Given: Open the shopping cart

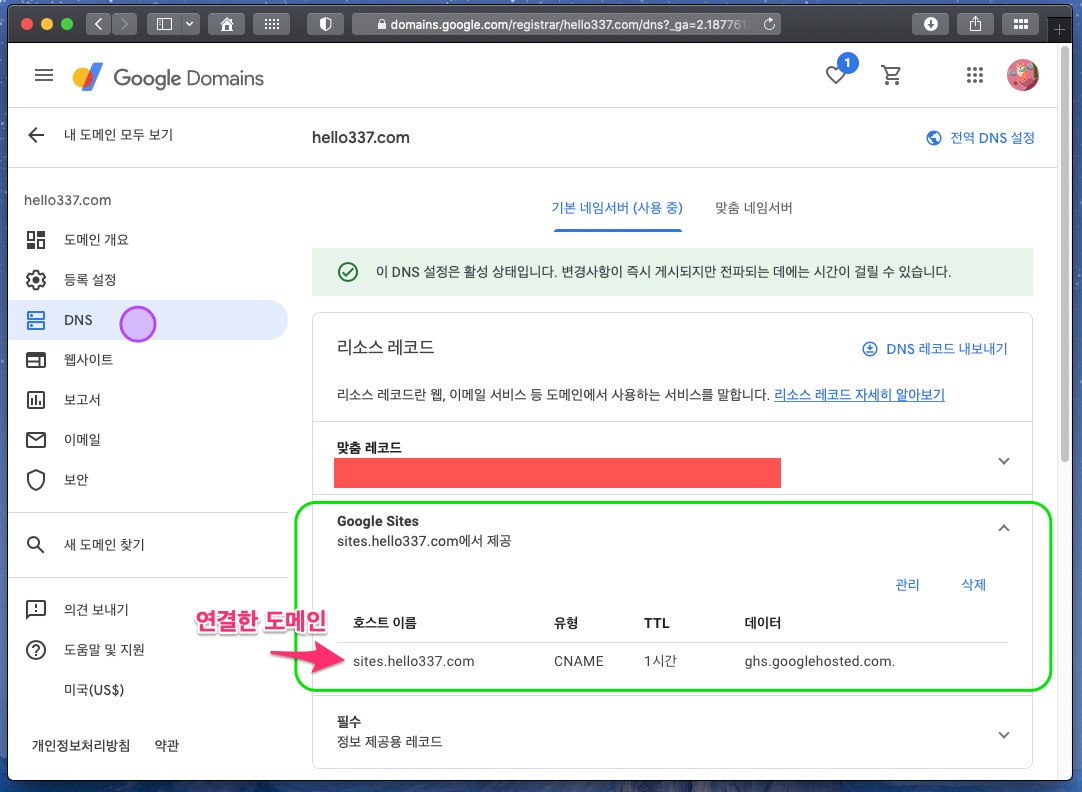Looking at the screenshot, I should (x=892, y=75).
